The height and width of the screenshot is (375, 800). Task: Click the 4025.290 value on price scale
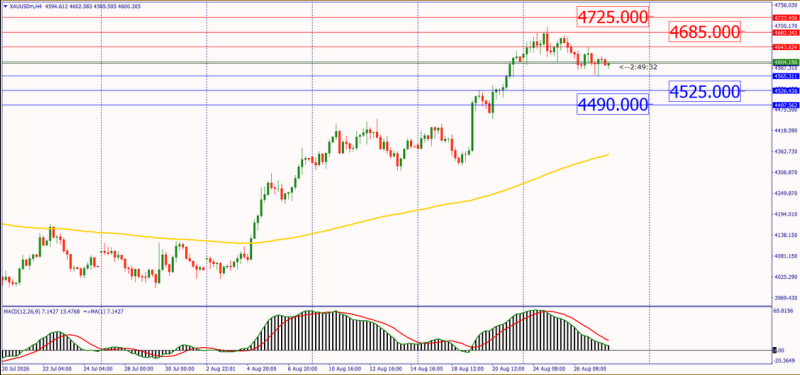coord(786,277)
